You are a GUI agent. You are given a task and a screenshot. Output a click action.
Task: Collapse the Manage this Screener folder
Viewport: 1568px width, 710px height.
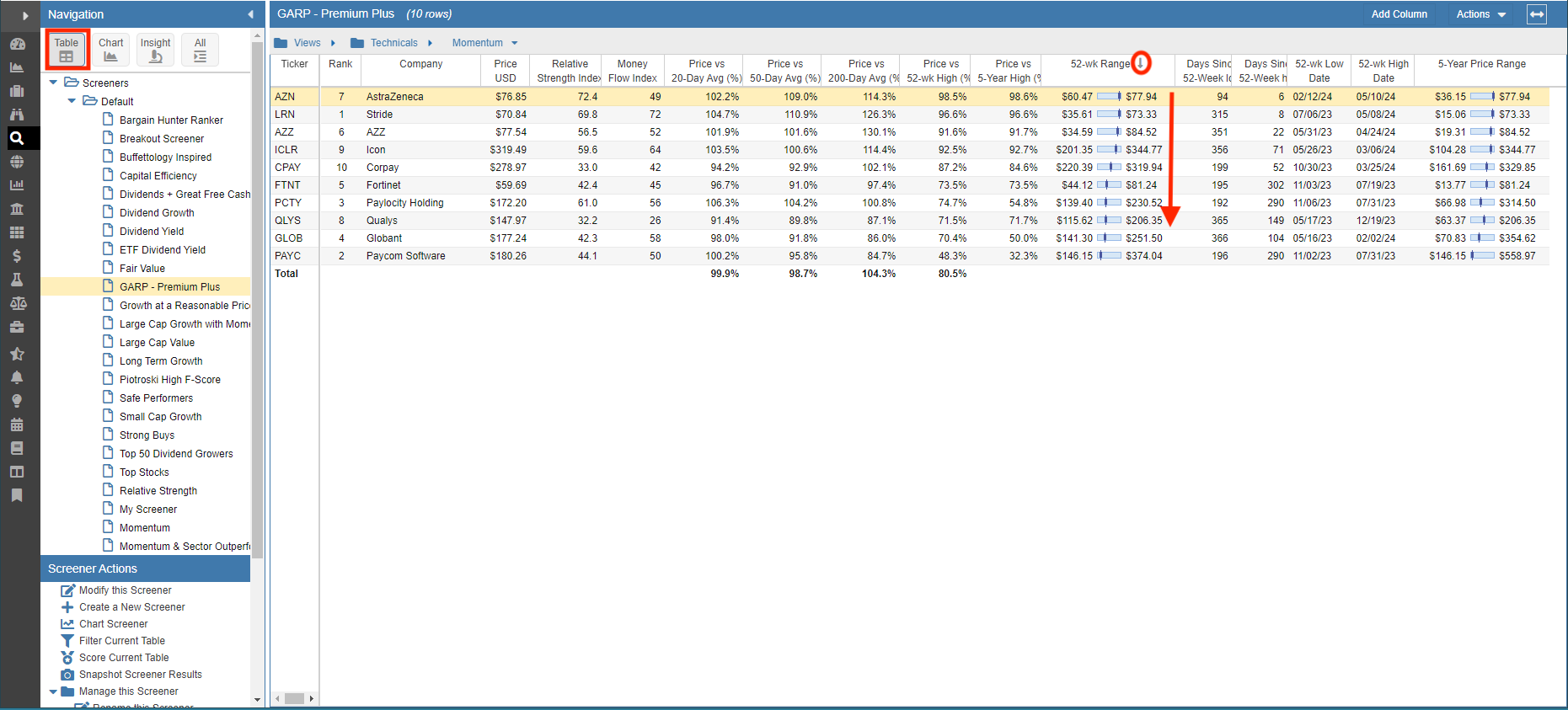[53, 691]
